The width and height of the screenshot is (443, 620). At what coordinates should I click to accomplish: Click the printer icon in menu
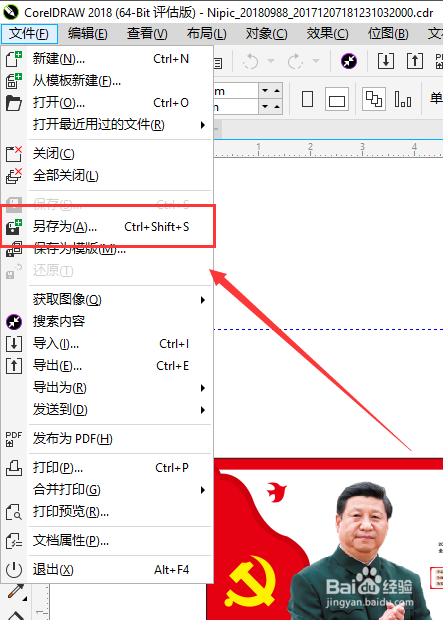(14, 468)
